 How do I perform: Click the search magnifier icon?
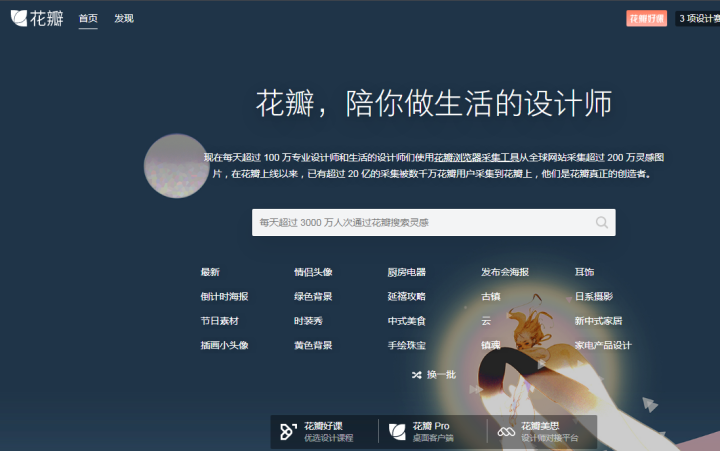[x=602, y=223]
